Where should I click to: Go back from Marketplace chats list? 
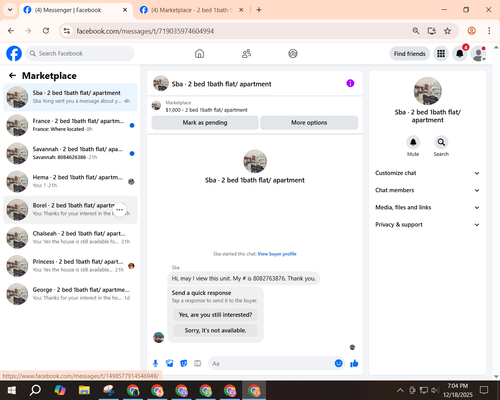[12, 76]
